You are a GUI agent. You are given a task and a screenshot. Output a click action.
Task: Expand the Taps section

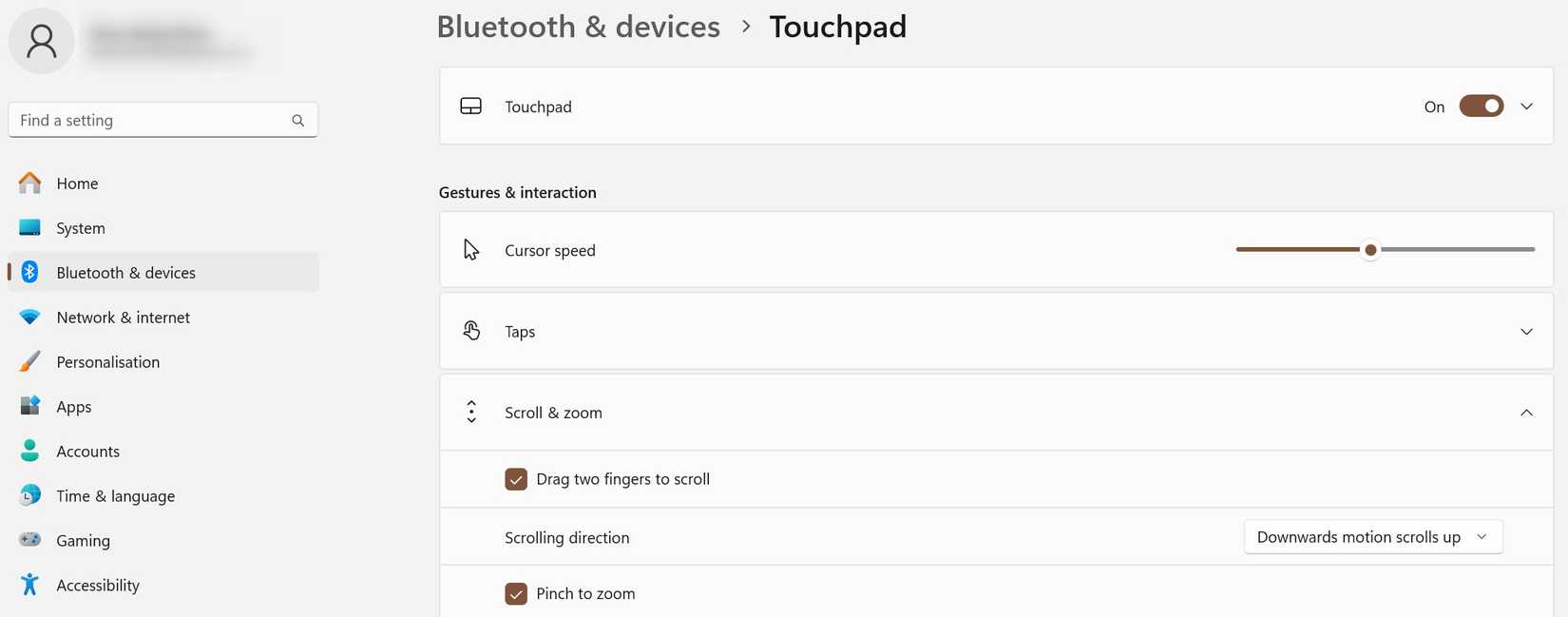1526,332
